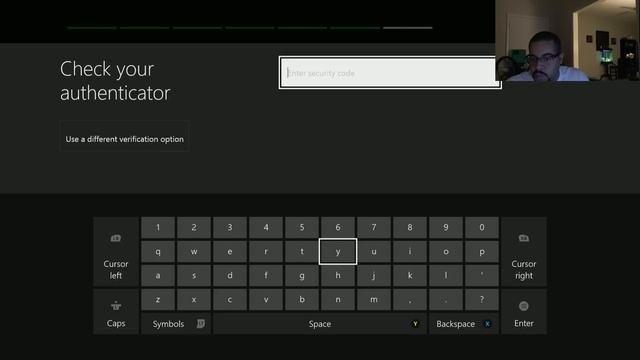Hit the apostrophe key
This screenshot has width=640, height=360.
(482, 276)
